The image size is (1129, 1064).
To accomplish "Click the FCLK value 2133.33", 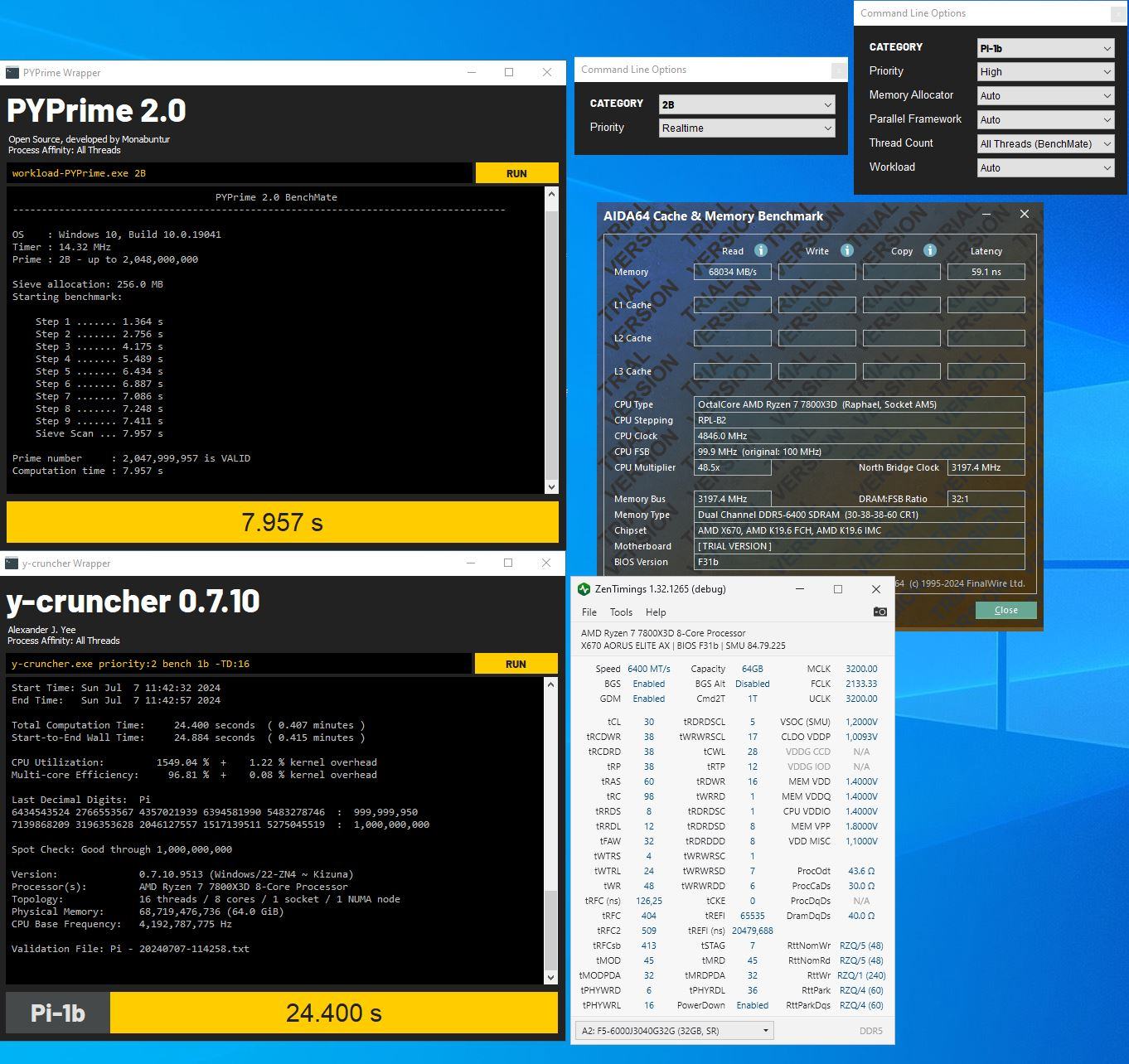I will (861, 684).
